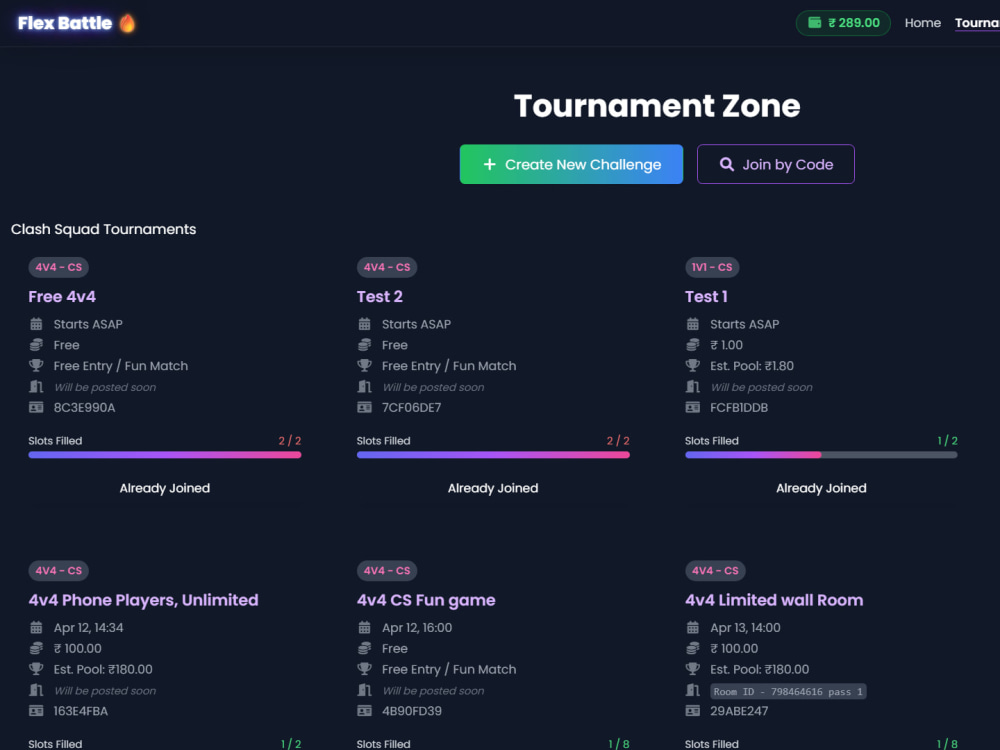This screenshot has height=750, width=1000.
Task: Click ID card icon beside 29ABE247
Action: coord(693,711)
